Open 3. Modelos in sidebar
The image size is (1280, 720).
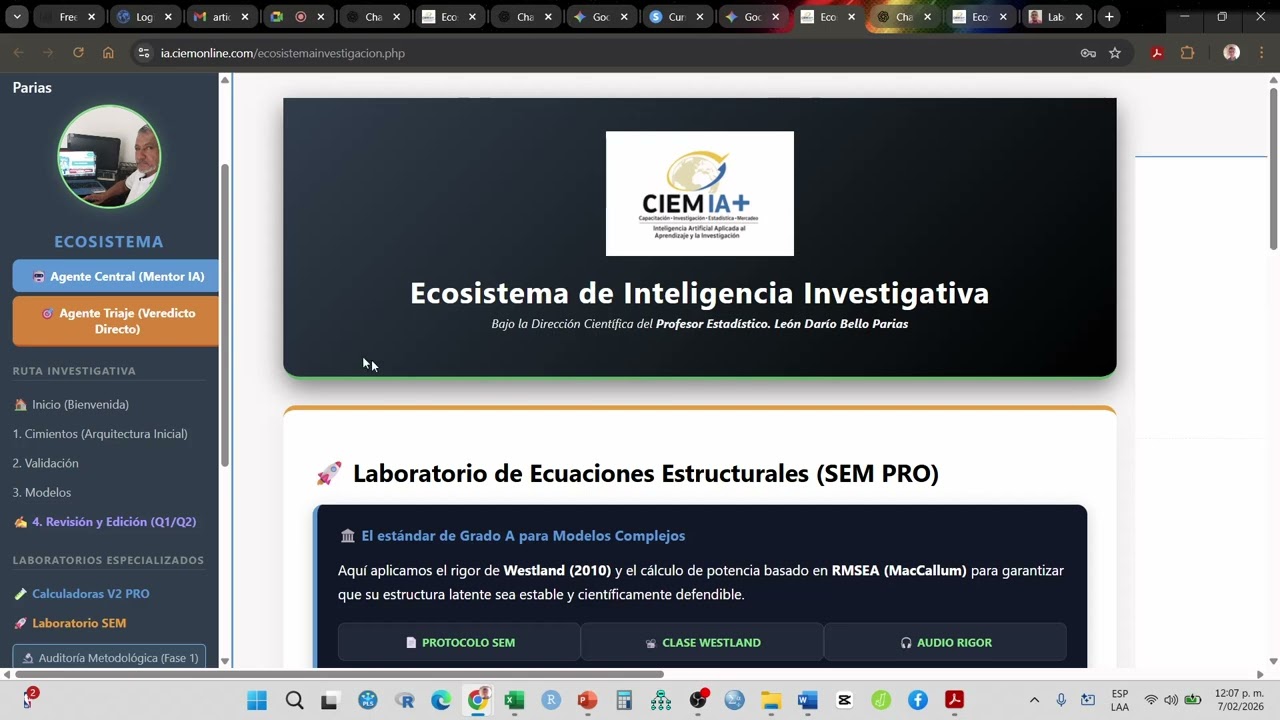pyautogui.click(x=42, y=492)
